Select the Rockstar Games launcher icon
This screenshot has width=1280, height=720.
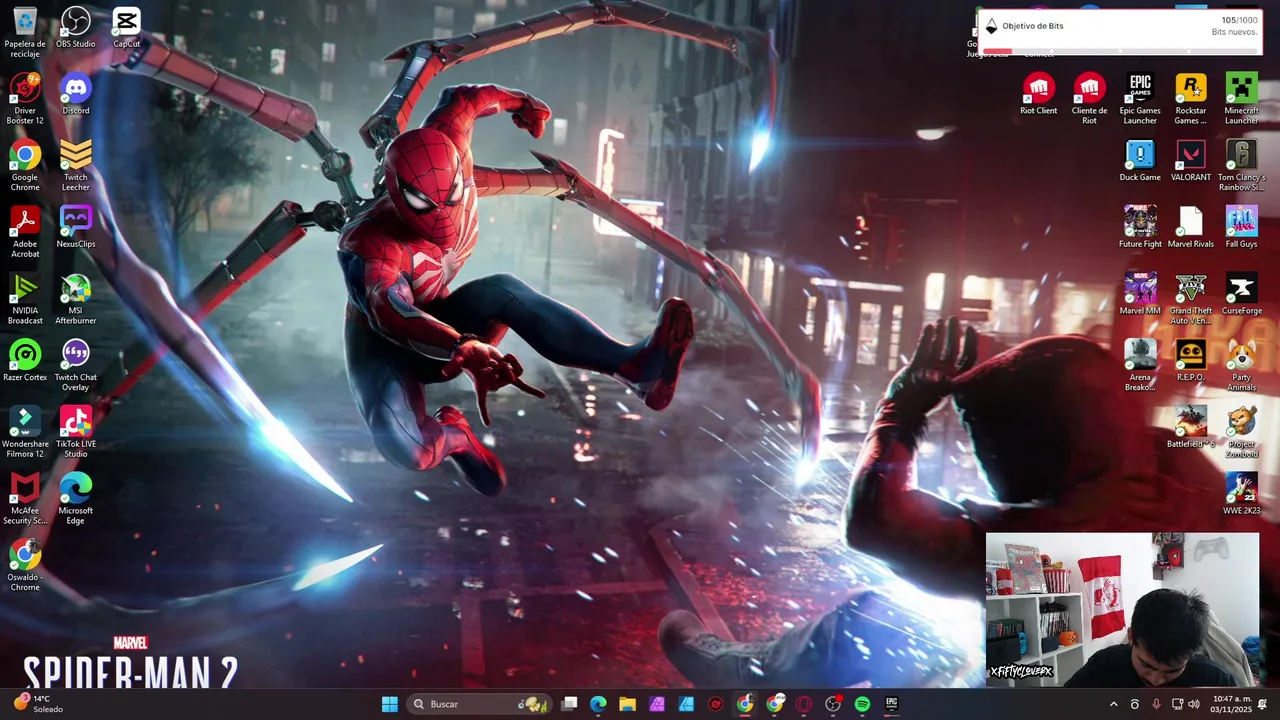point(1190,99)
